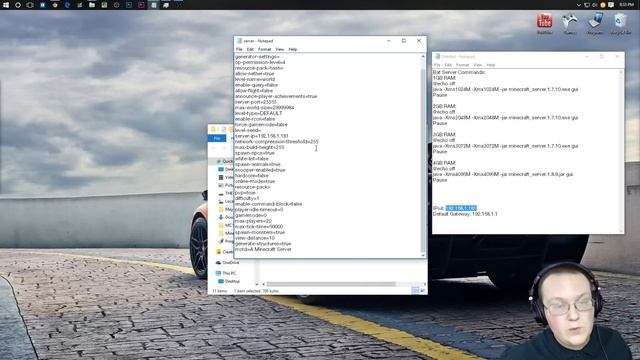
Task: Select Quick access in File Explorer navigation pane
Action: (x=224, y=161)
